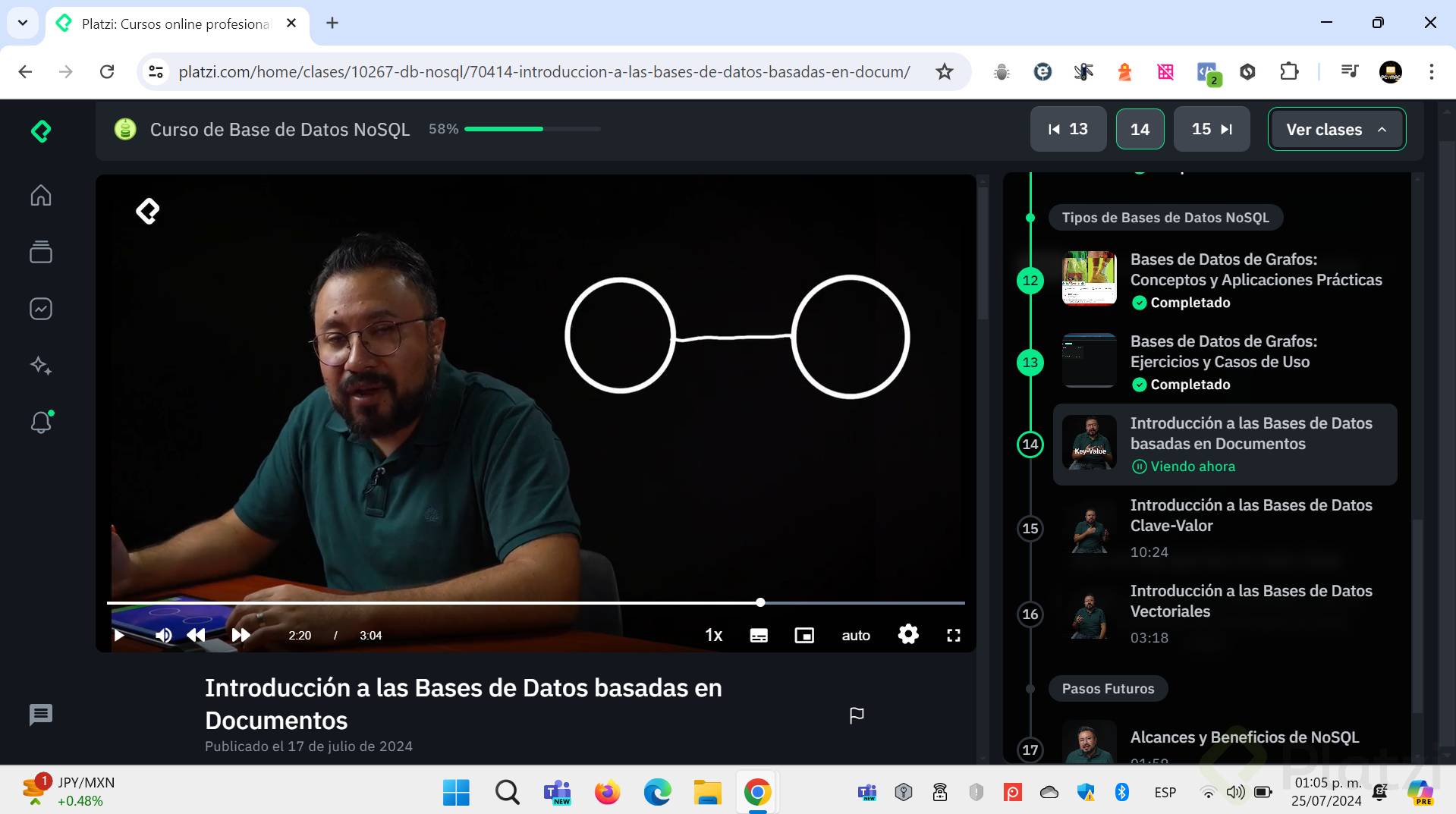The image size is (1456, 814).
Task: Enter fullscreen video mode
Action: point(954,636)
